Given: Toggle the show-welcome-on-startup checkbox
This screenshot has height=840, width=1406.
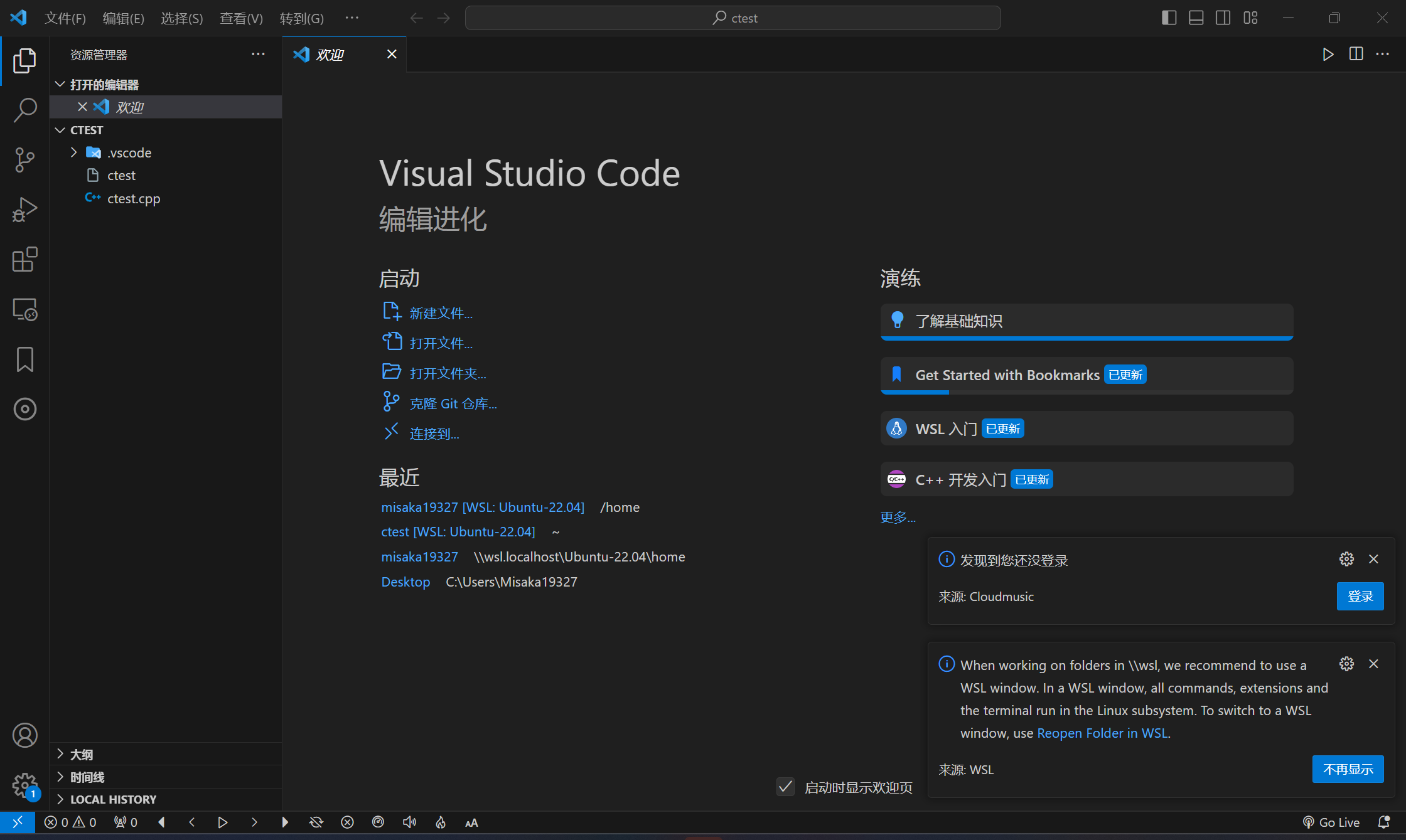Looking at the screenshot, I should (785, 787).
